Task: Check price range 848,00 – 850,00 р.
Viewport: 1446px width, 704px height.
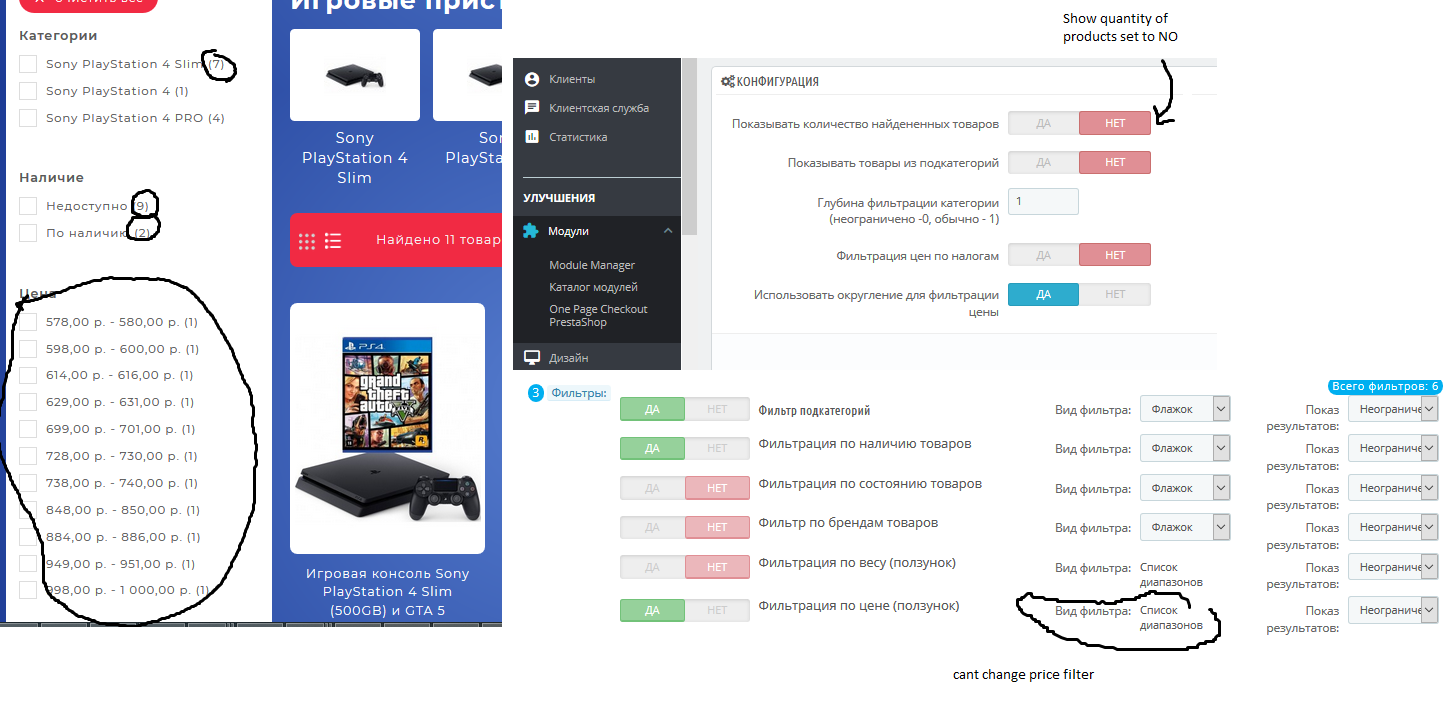Action: pos(28,510)
